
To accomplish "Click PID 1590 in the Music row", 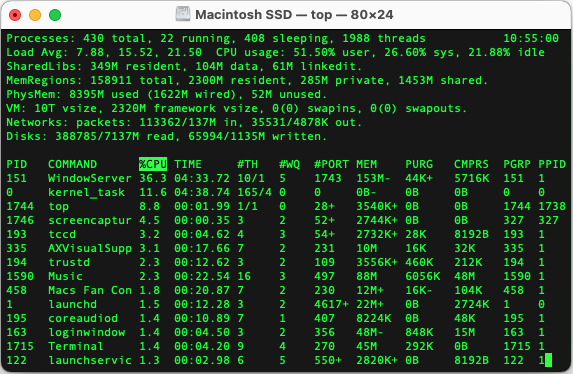I will 20,276.
